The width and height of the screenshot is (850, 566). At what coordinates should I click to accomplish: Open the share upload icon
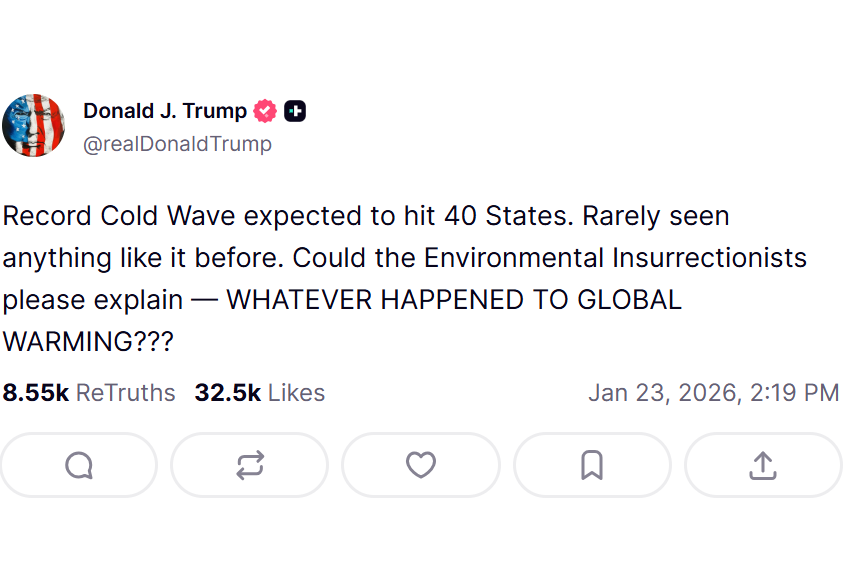click(x=763, y=465)
